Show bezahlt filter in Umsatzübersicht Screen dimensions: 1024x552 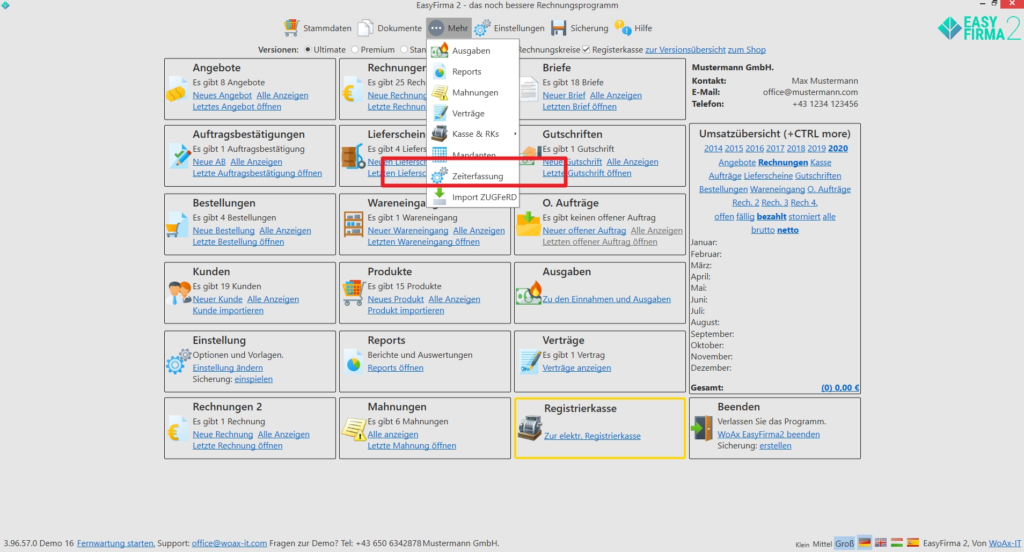pos(771,216)
